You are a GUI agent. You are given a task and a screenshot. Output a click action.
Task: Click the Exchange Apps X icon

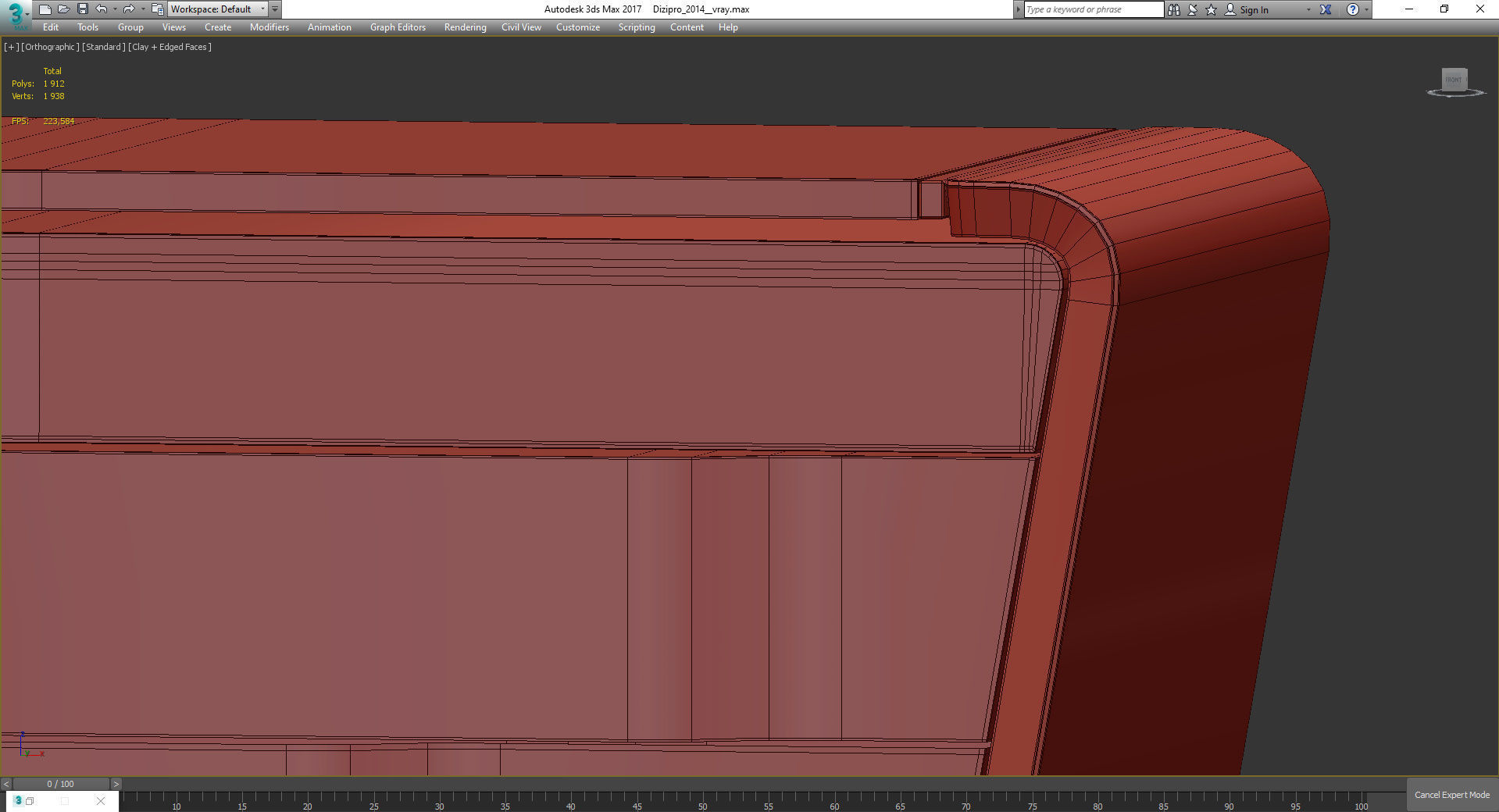pyautogui.click(x=1326, y=9)
